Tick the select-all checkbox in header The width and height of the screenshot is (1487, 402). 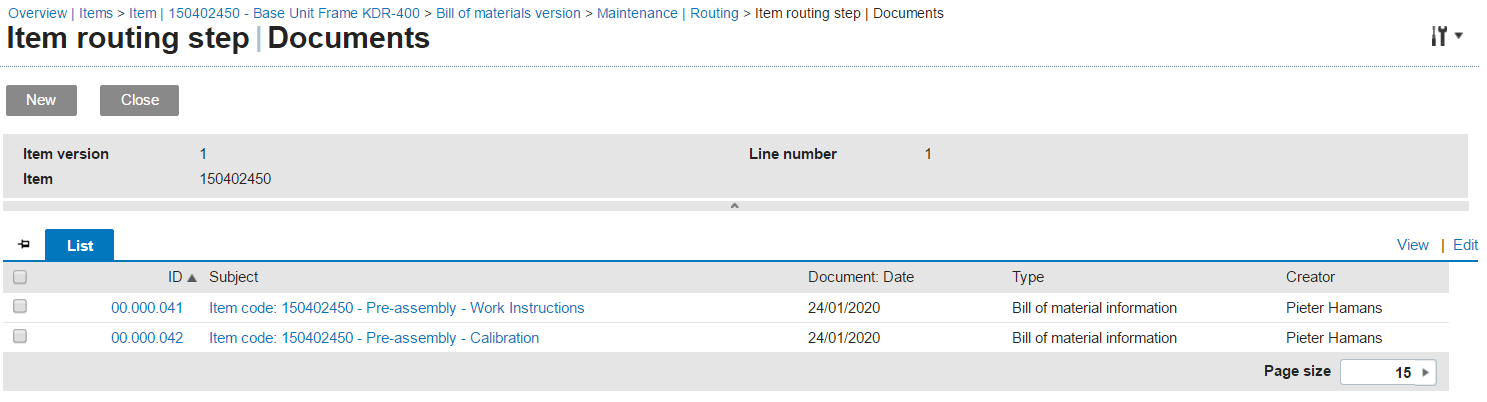(x=20, y=278)
